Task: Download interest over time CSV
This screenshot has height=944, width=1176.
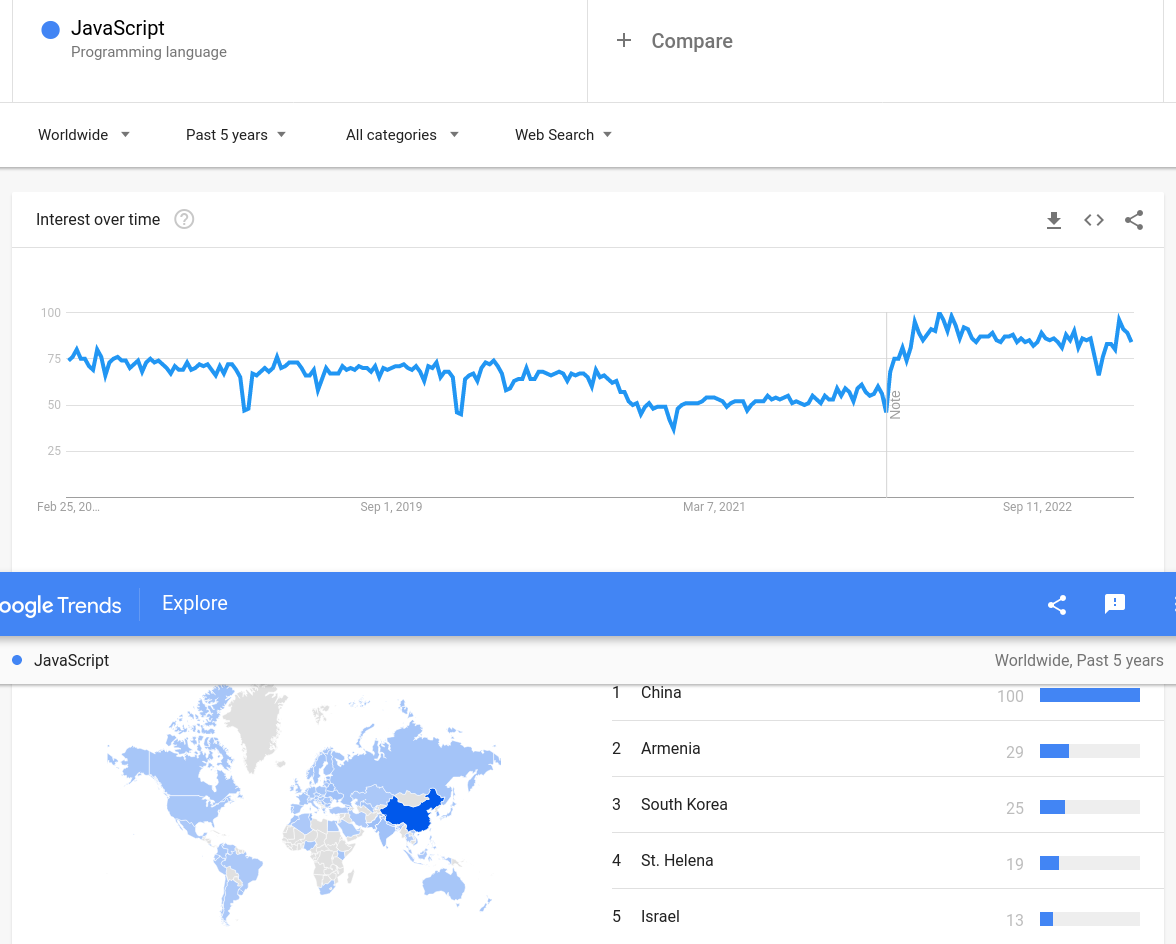Action: click(1053, 220)
